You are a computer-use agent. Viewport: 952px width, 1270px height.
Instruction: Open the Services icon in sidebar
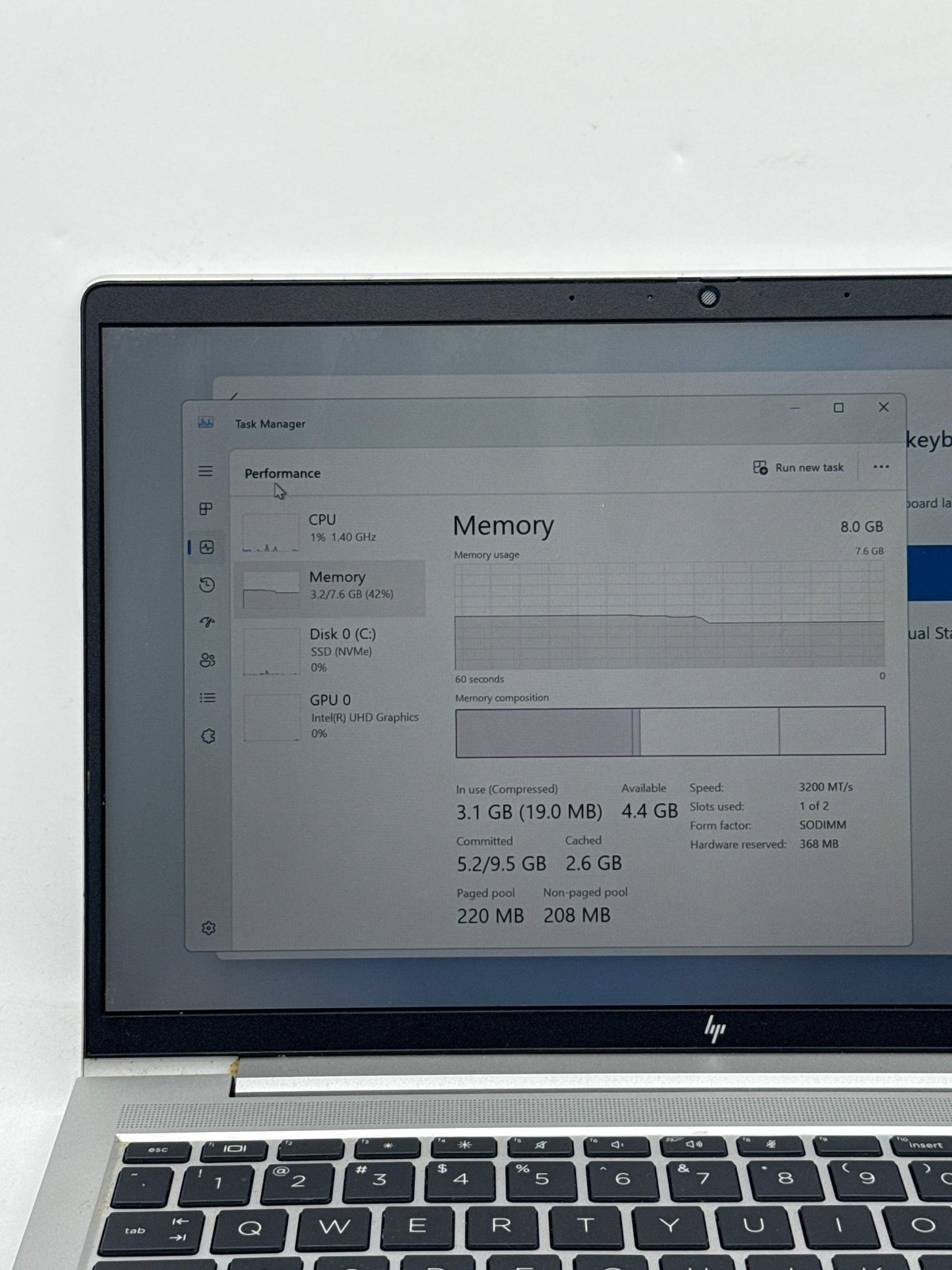(x=209, y=736)
